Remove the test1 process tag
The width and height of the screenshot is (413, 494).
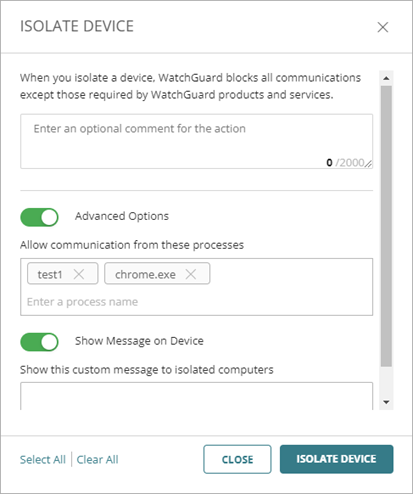(79, 274)
